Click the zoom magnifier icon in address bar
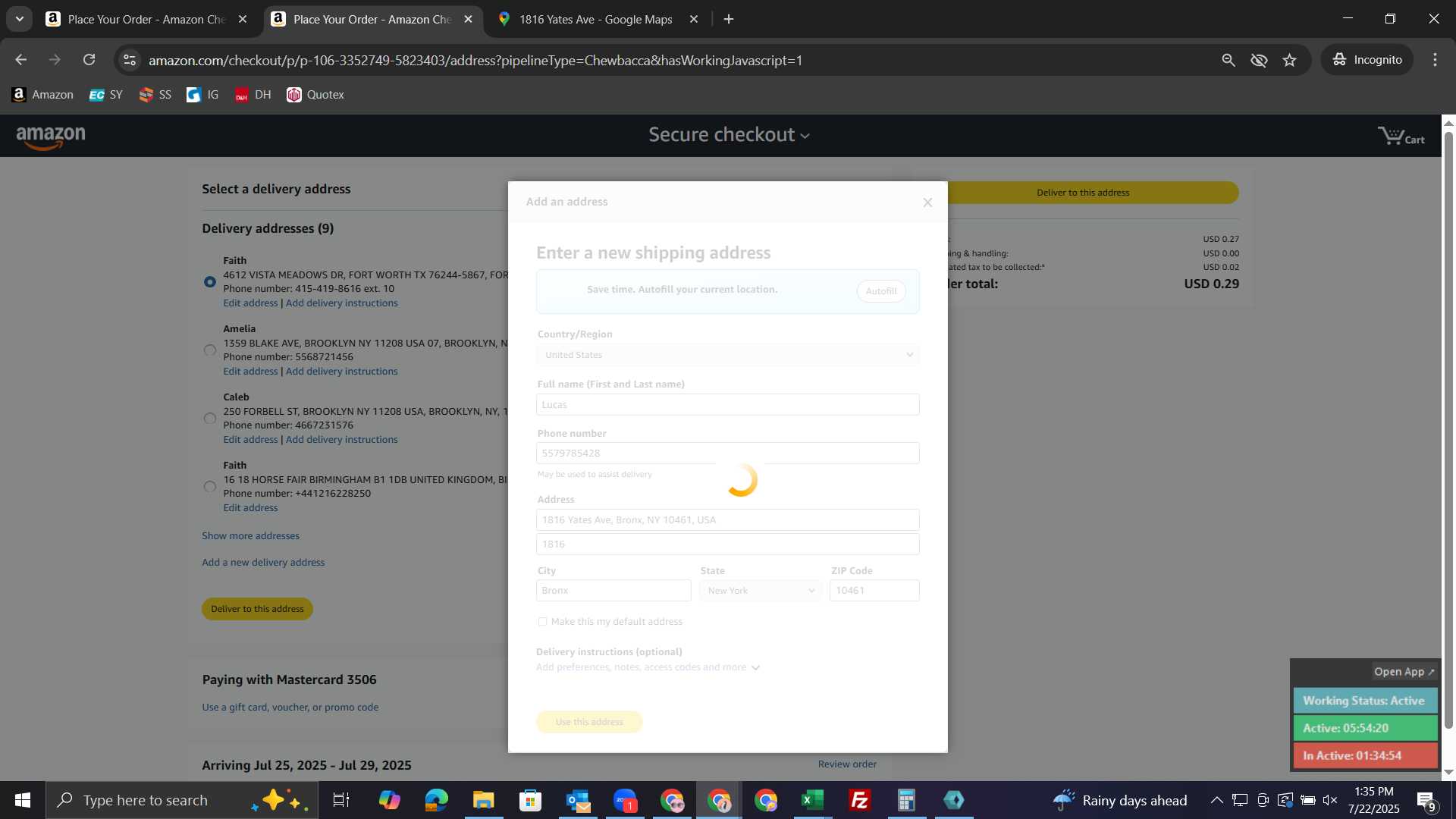Screen dimensions: 1456x819 [1228, 60]
